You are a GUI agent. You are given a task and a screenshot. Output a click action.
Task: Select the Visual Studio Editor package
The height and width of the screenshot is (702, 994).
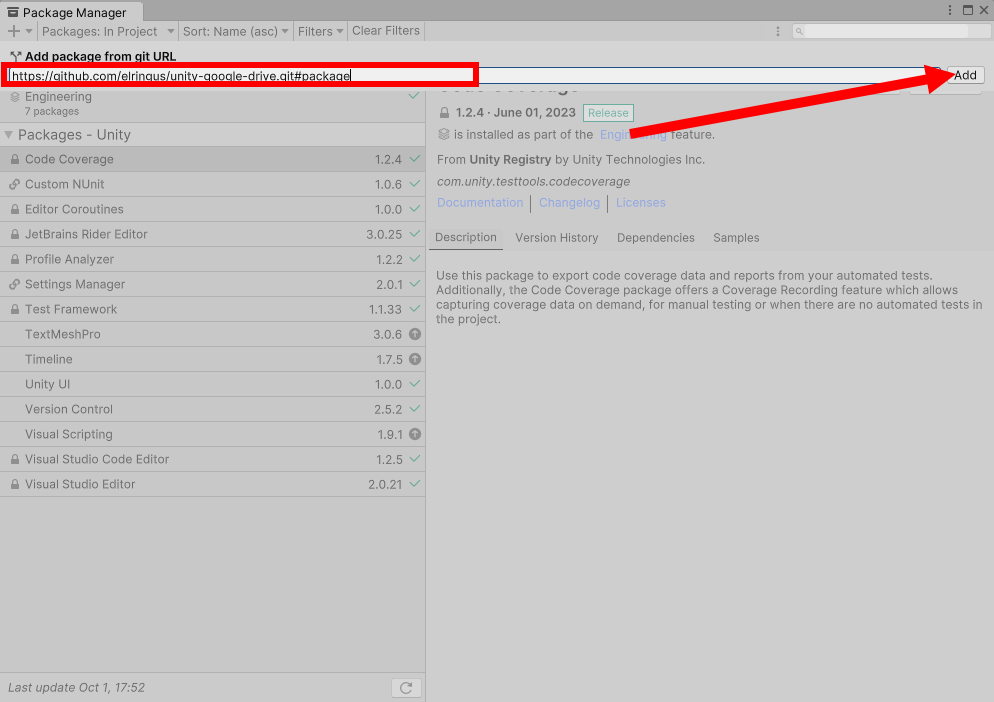[x=212, y=484]
